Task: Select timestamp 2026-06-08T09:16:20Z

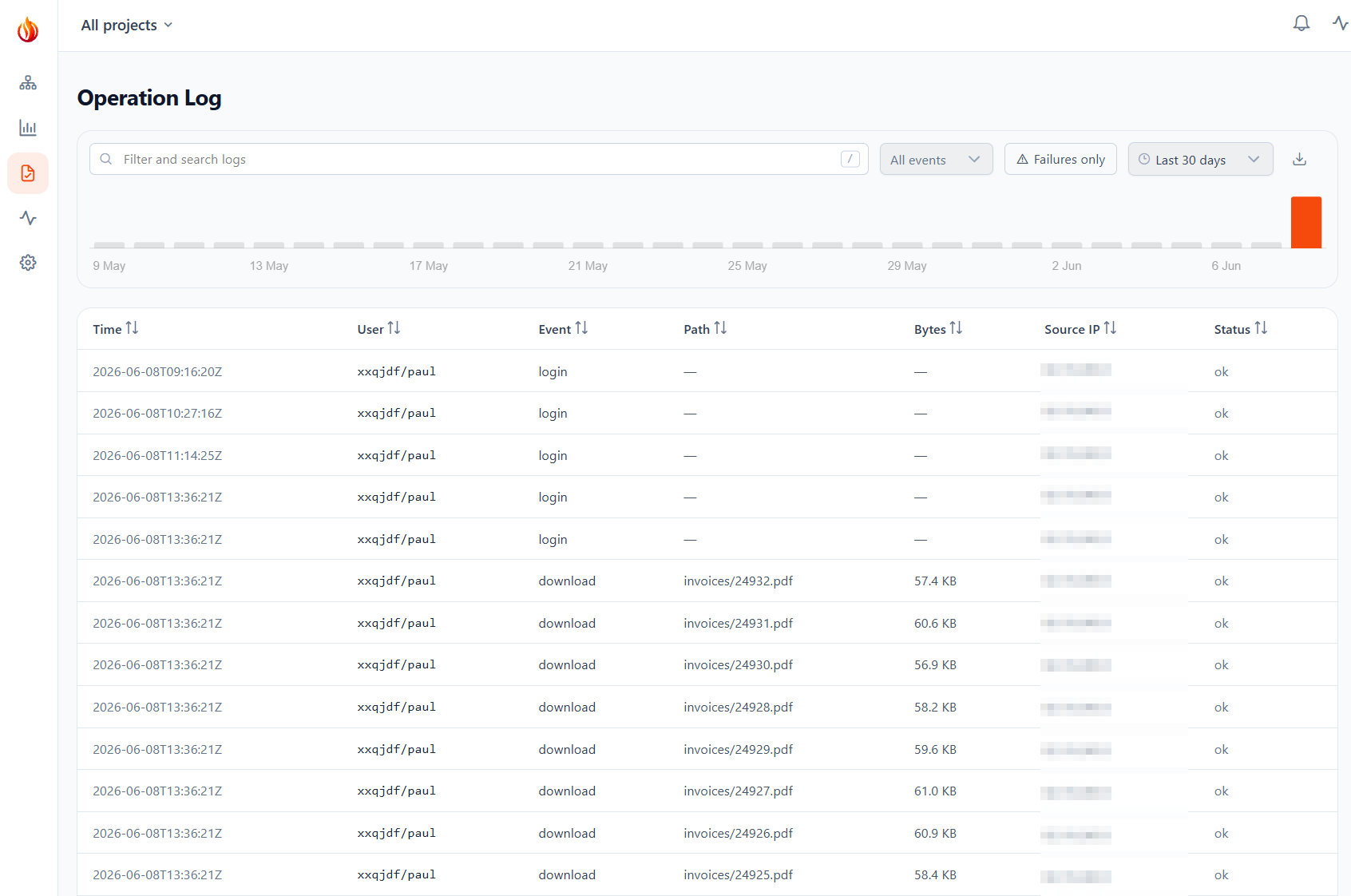Action: tap(157, 371)
